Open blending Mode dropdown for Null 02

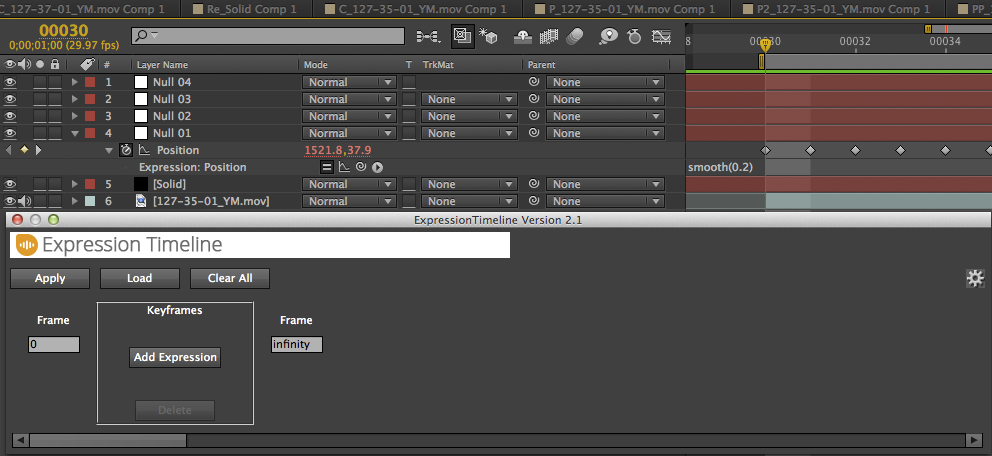pyautogui.click(x=349, y=116)
